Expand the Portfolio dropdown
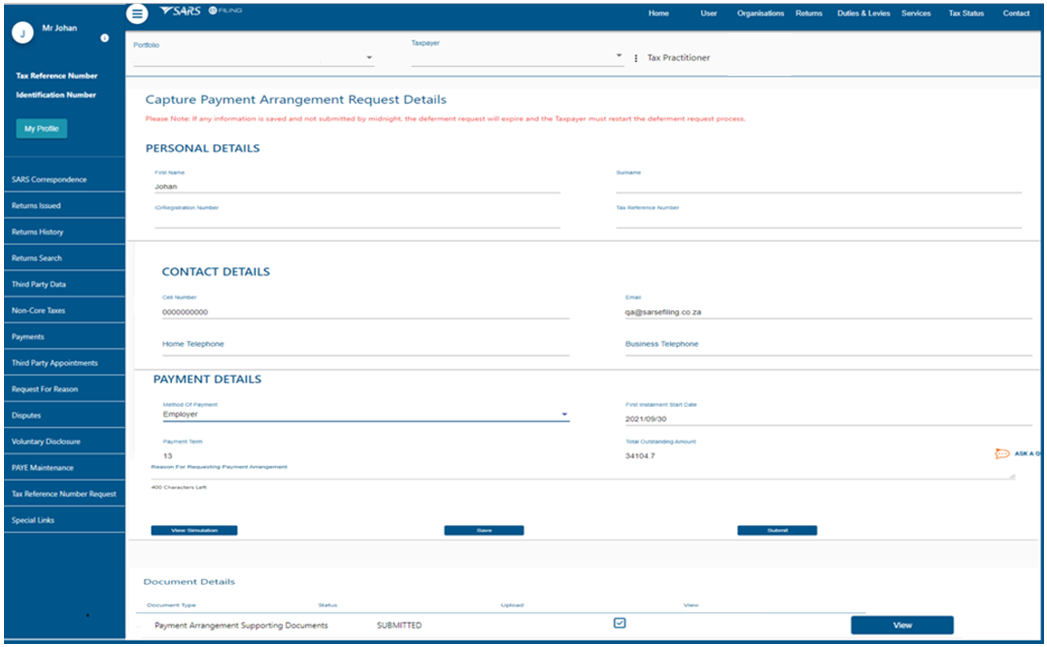This screenshot has width=1047, height=647. 368,58
